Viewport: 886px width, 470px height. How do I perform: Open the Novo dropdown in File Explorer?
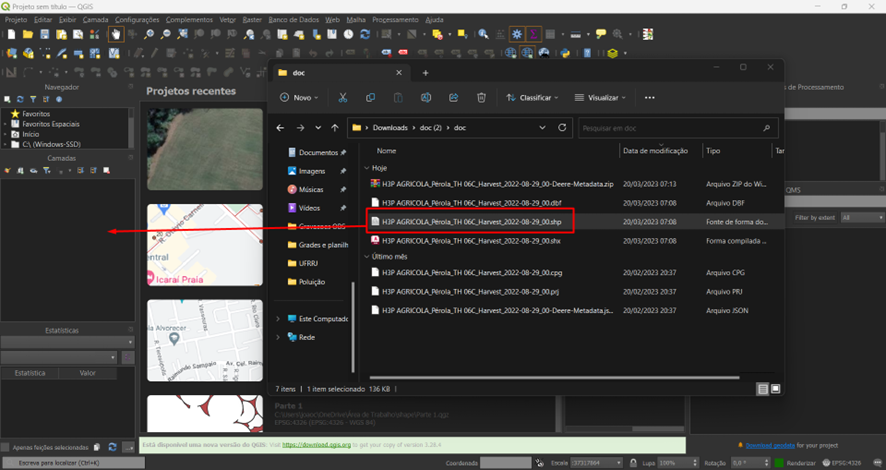pos(299,98)
